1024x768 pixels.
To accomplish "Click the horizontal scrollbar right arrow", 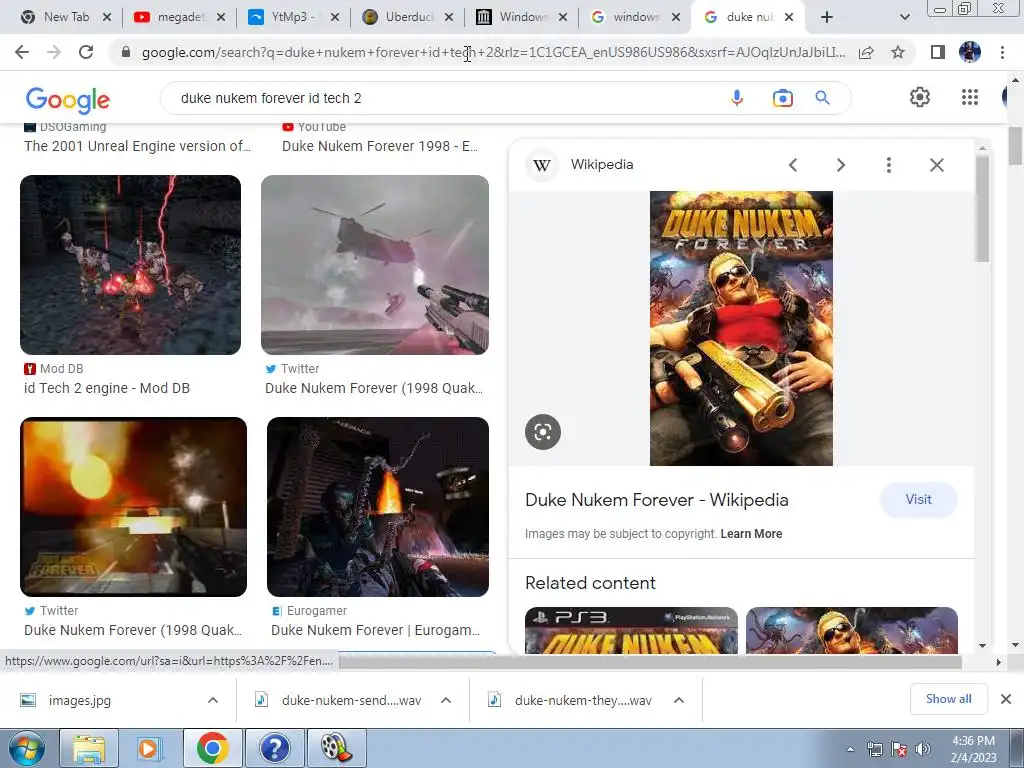I will tap(998, 662).
